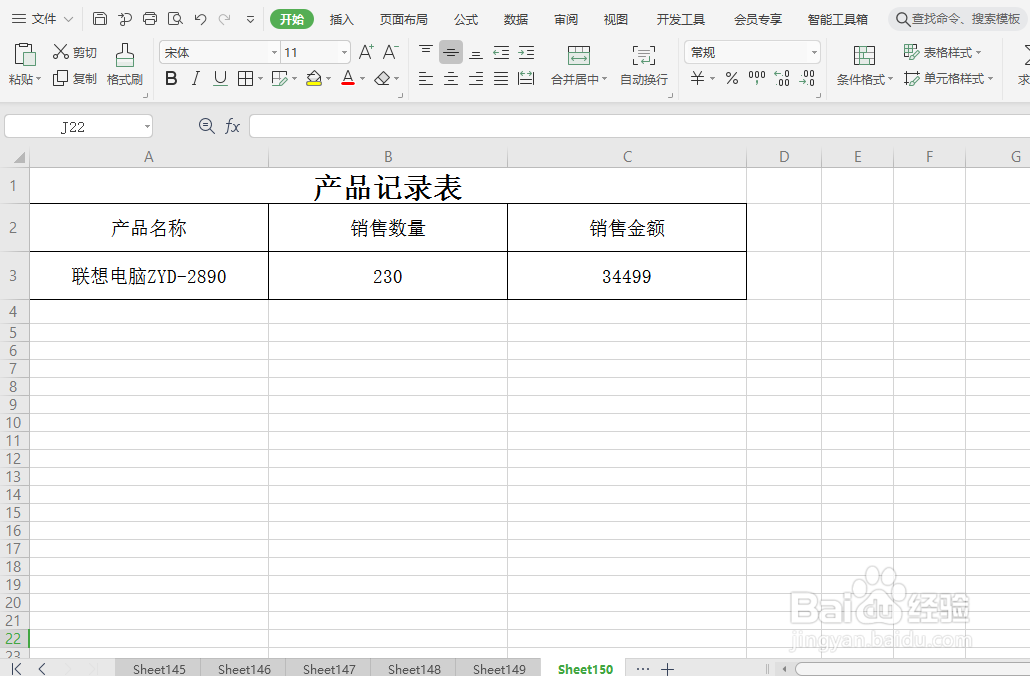Click Merge and Center (合并居中)
The width and height of the screenshot is (1030, 676).
pos(579,65)
